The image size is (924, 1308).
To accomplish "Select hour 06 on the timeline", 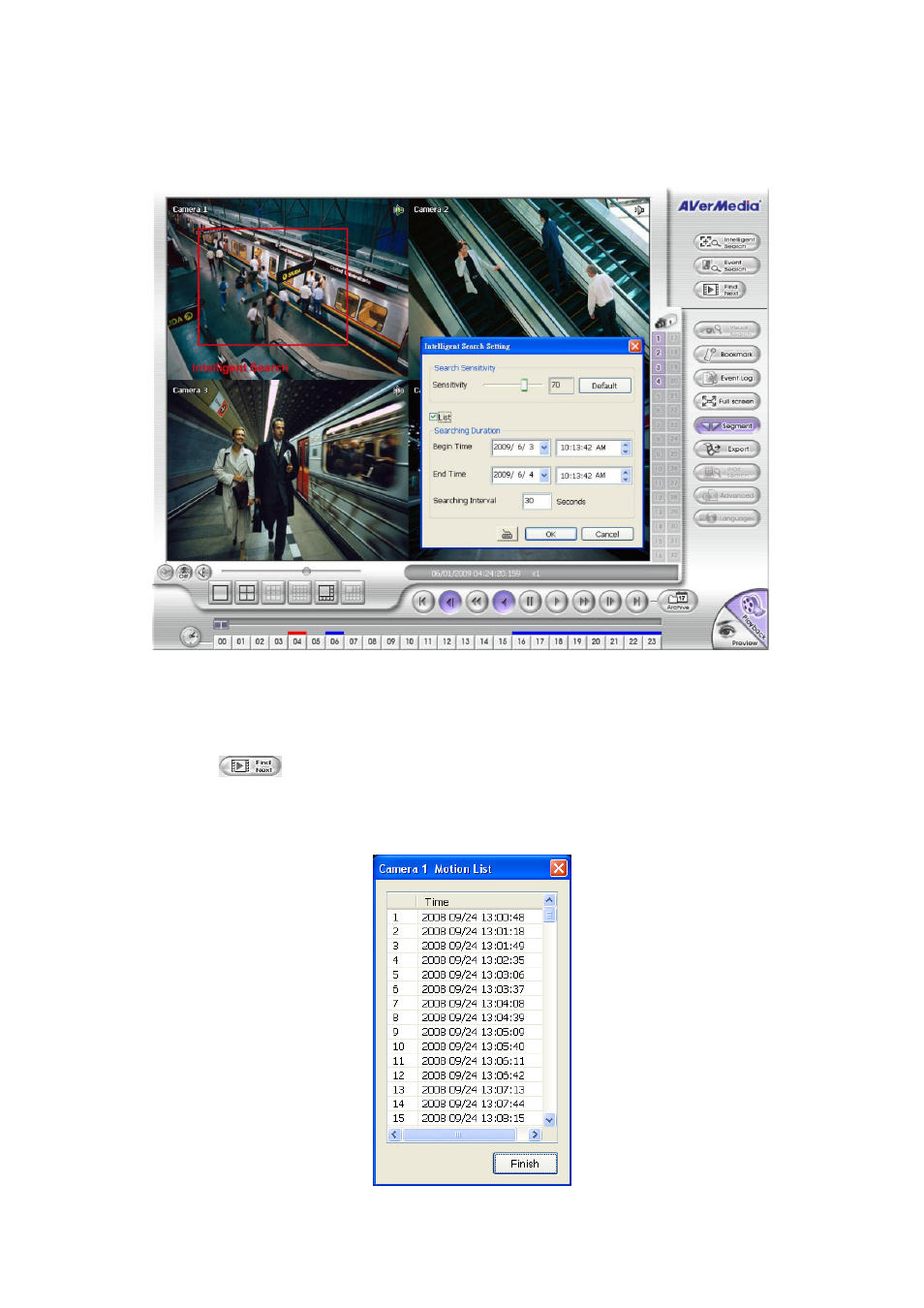I will coord(335,641).
